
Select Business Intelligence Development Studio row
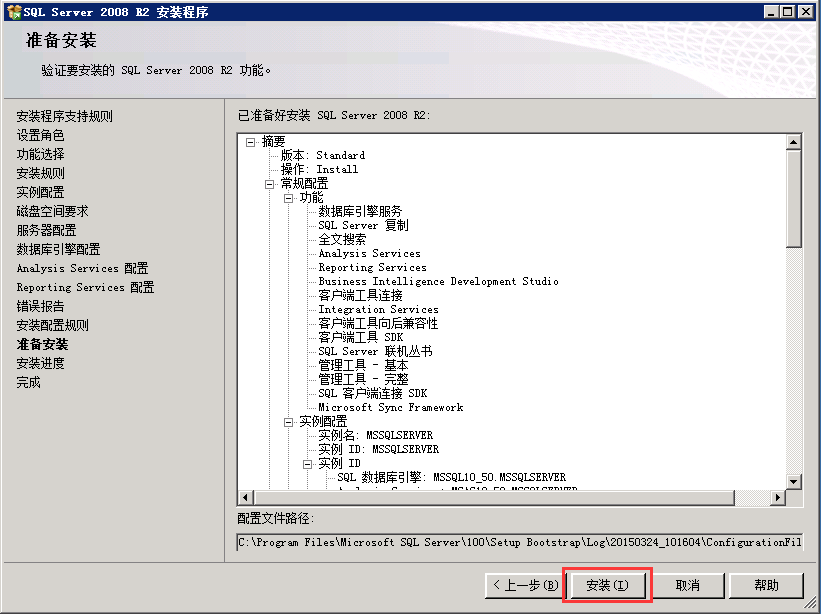(x=438, y=282)
